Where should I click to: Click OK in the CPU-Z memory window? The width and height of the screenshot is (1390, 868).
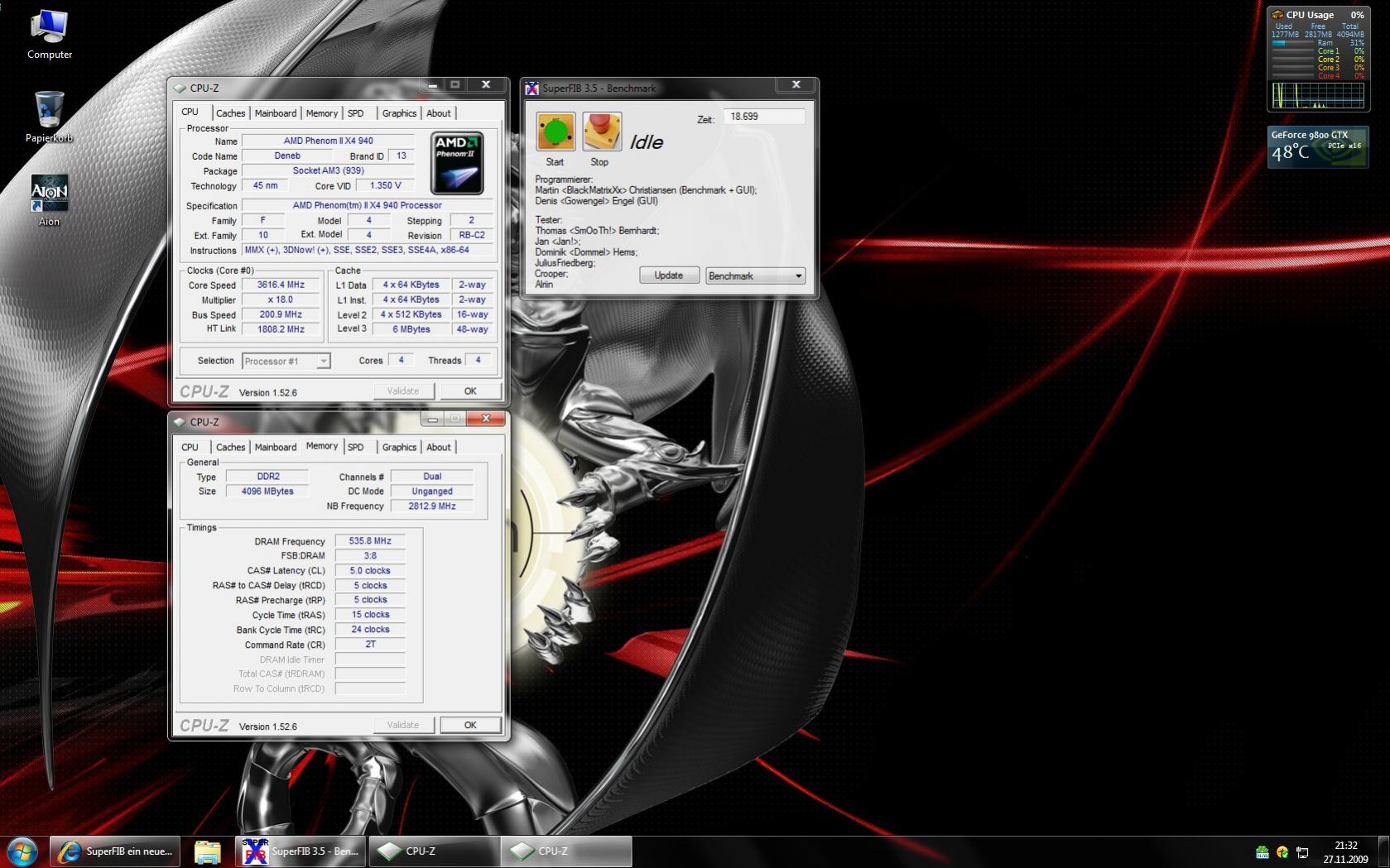click(x=470, y=725)
